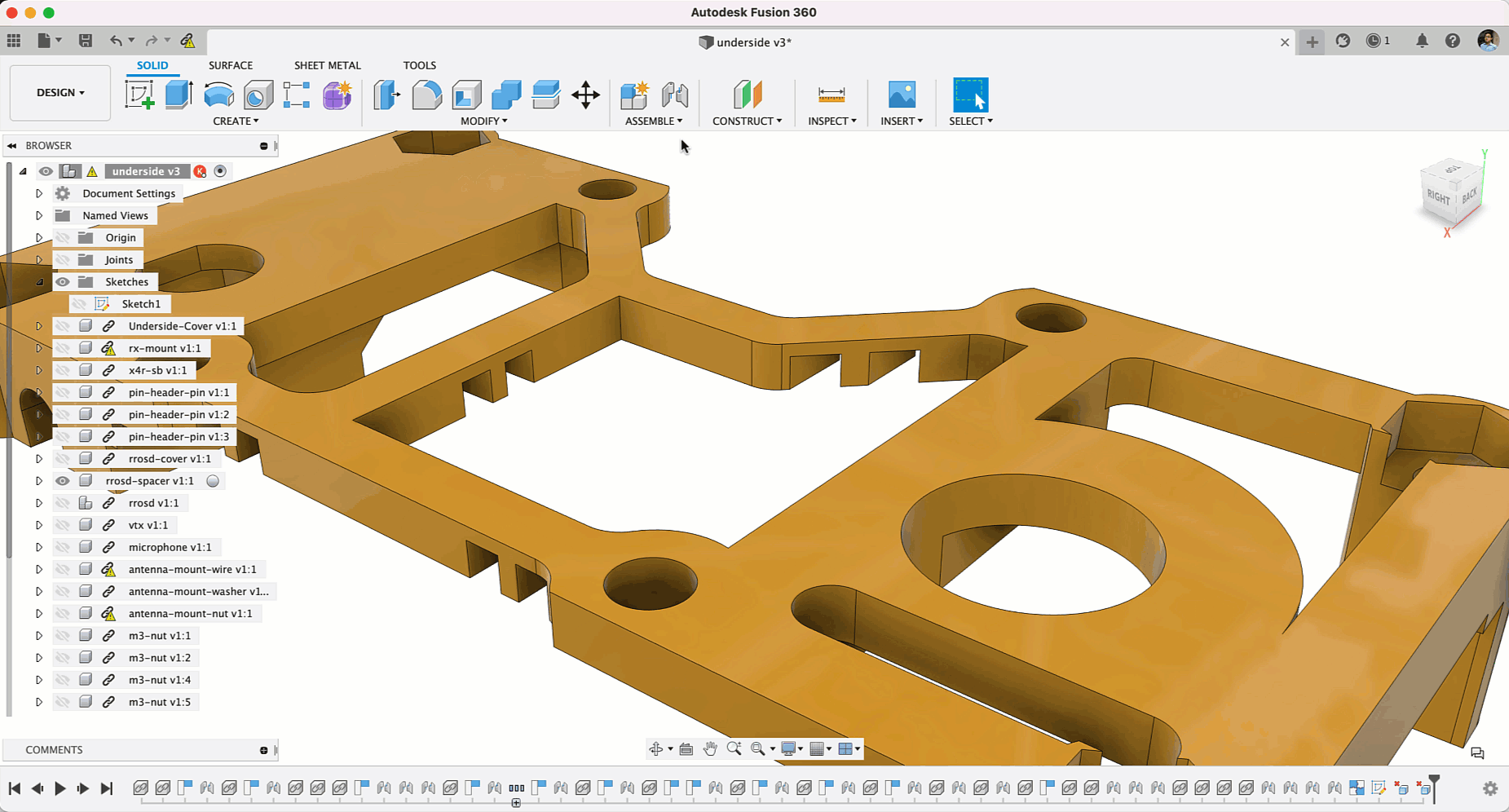
Task: Click the Move/Copy arrows icon
Action: (x=585, y=95)
